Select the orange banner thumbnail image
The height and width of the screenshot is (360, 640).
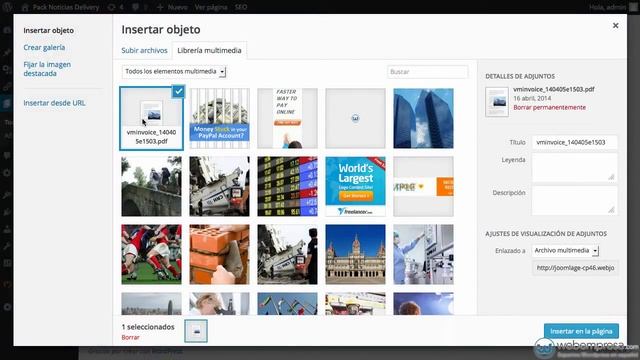coord(423,186)
